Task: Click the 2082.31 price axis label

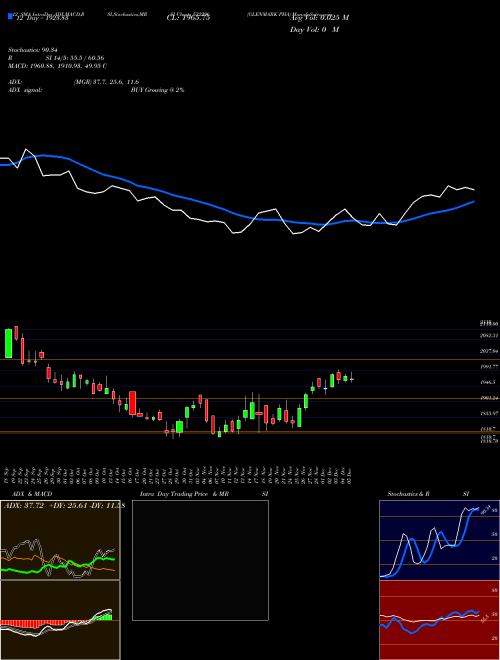Action: click(x=489, y=335)
